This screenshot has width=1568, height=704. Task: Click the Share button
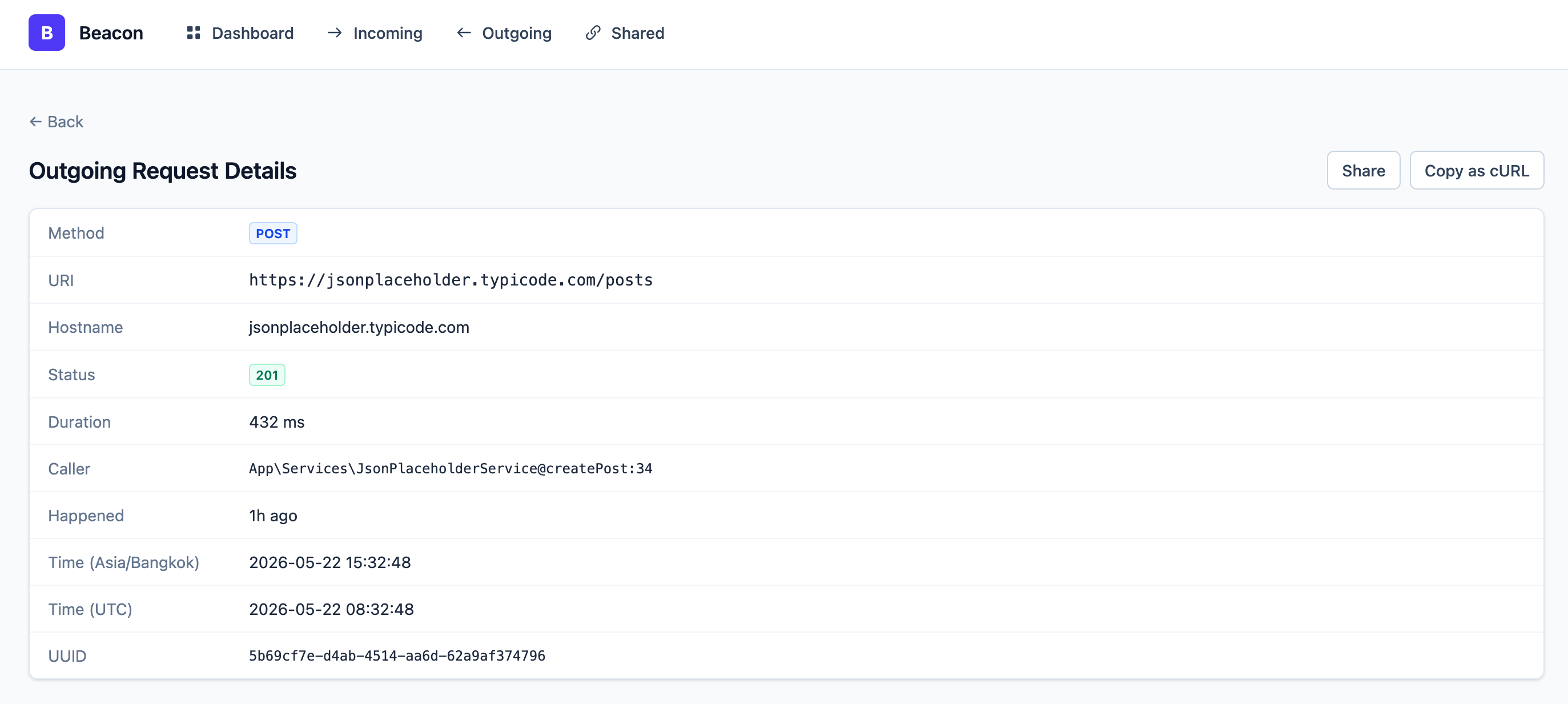click(x=1363, y=170)
